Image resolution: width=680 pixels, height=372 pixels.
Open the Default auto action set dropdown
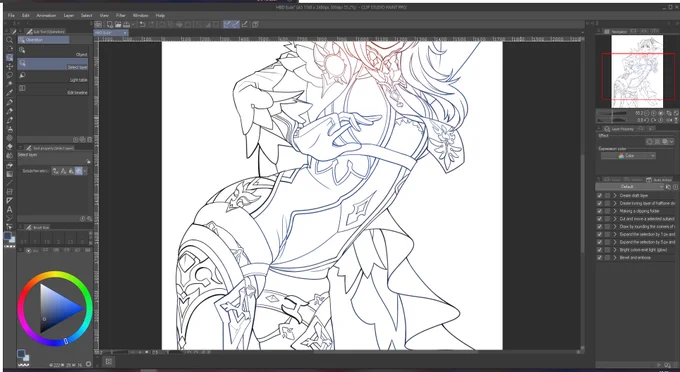[x=629, y=187]
